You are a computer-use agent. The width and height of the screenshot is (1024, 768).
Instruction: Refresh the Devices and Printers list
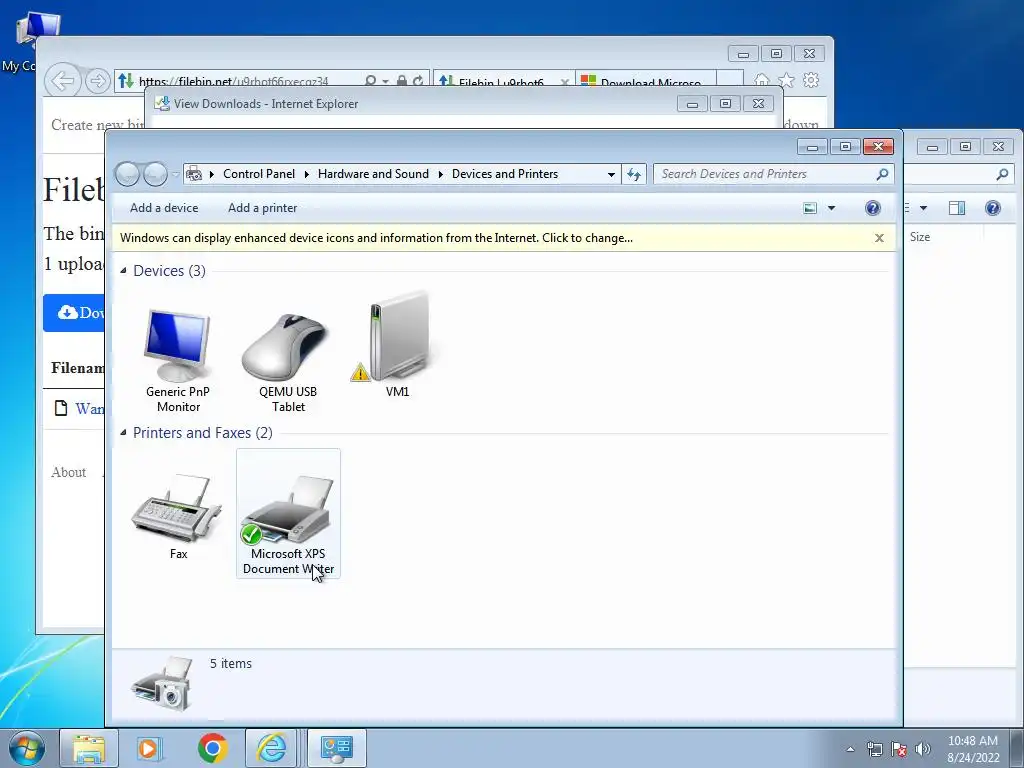pyautogui.click(x=633, y=174)
